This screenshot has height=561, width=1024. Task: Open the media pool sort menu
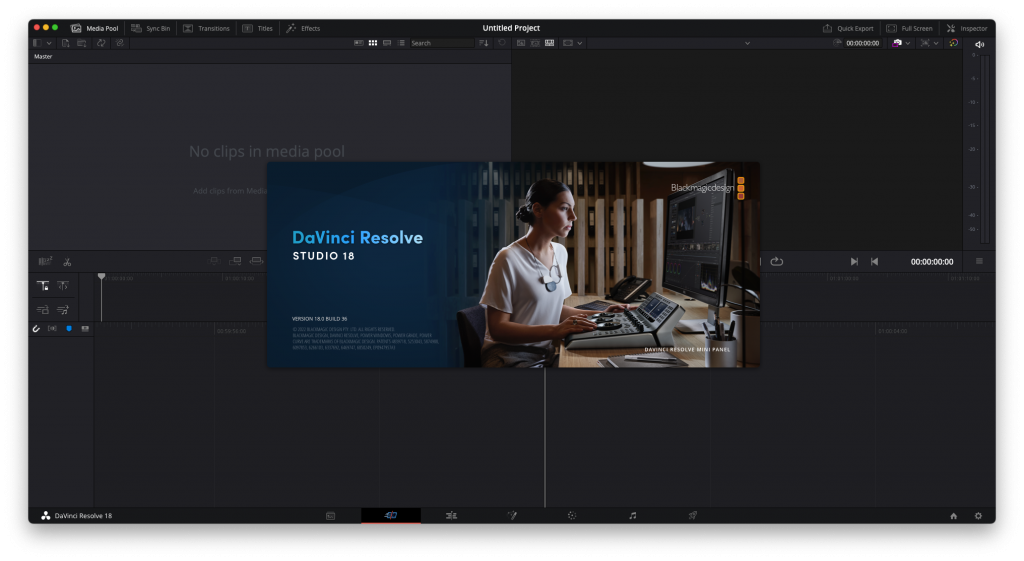pos(484,43)
